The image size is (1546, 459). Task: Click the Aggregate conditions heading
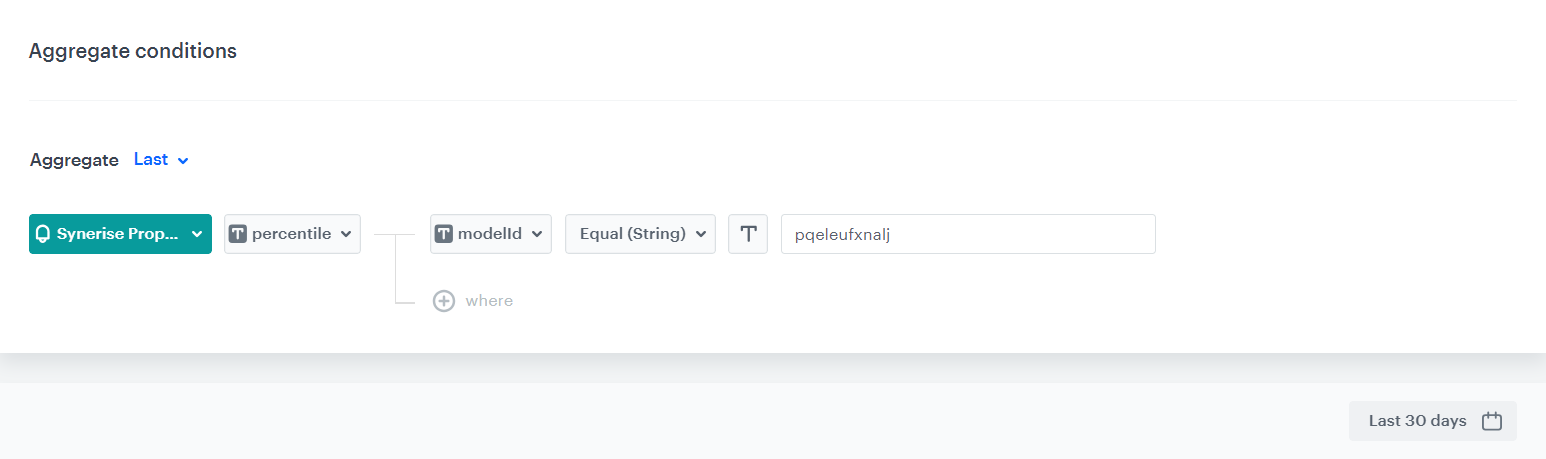pyautogui.click(x=133, y=51)
